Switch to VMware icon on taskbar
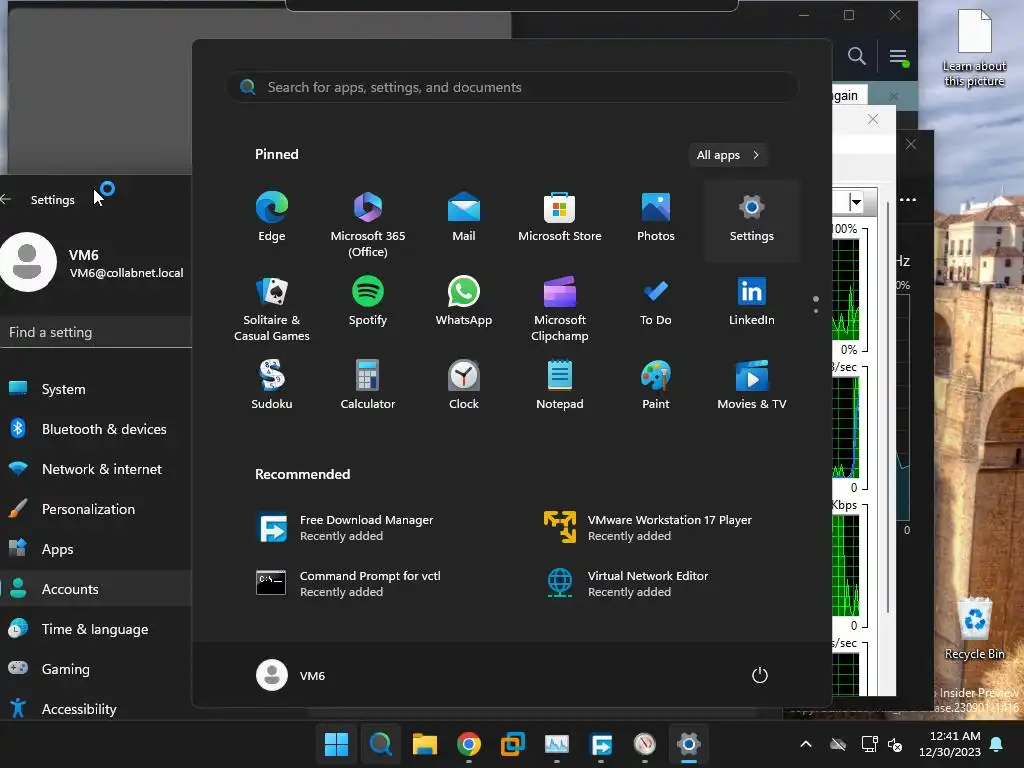The image size is (1024, 768). (513, 744)
